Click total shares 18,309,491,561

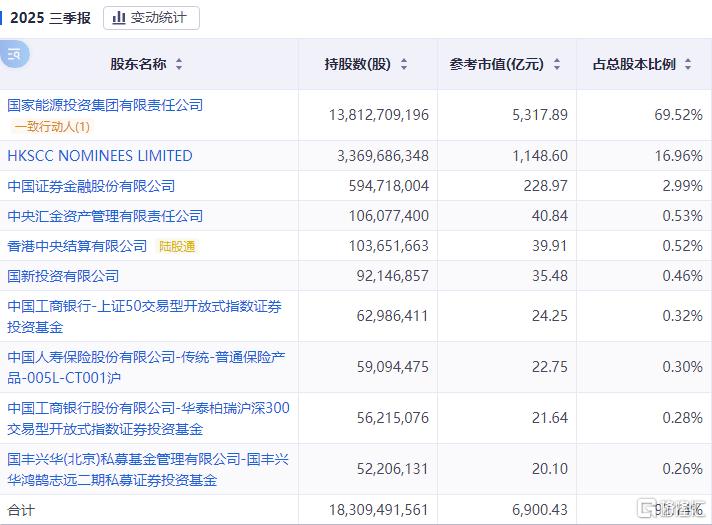[379, 510]
